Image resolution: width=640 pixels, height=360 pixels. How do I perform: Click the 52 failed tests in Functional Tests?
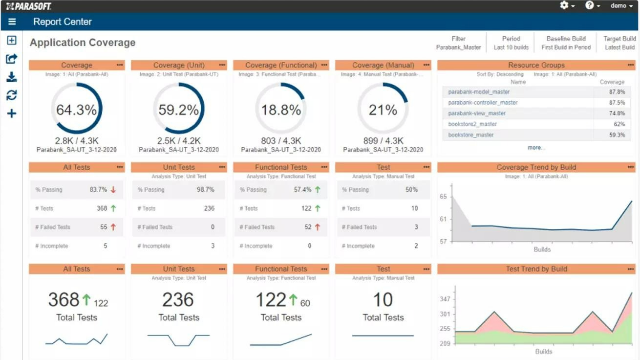(x=308, y=227)
